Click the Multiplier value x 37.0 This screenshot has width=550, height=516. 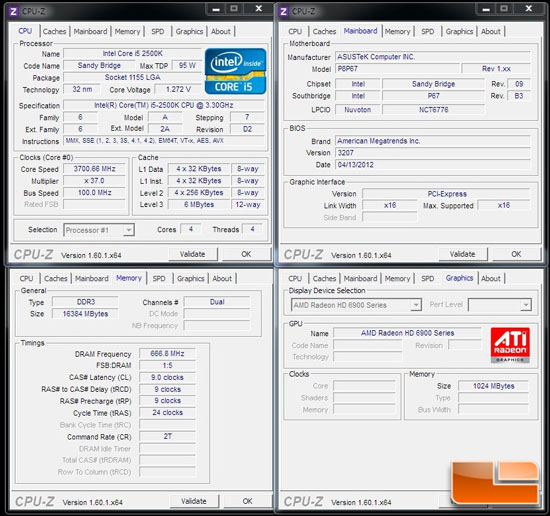[x=94, y=181]
